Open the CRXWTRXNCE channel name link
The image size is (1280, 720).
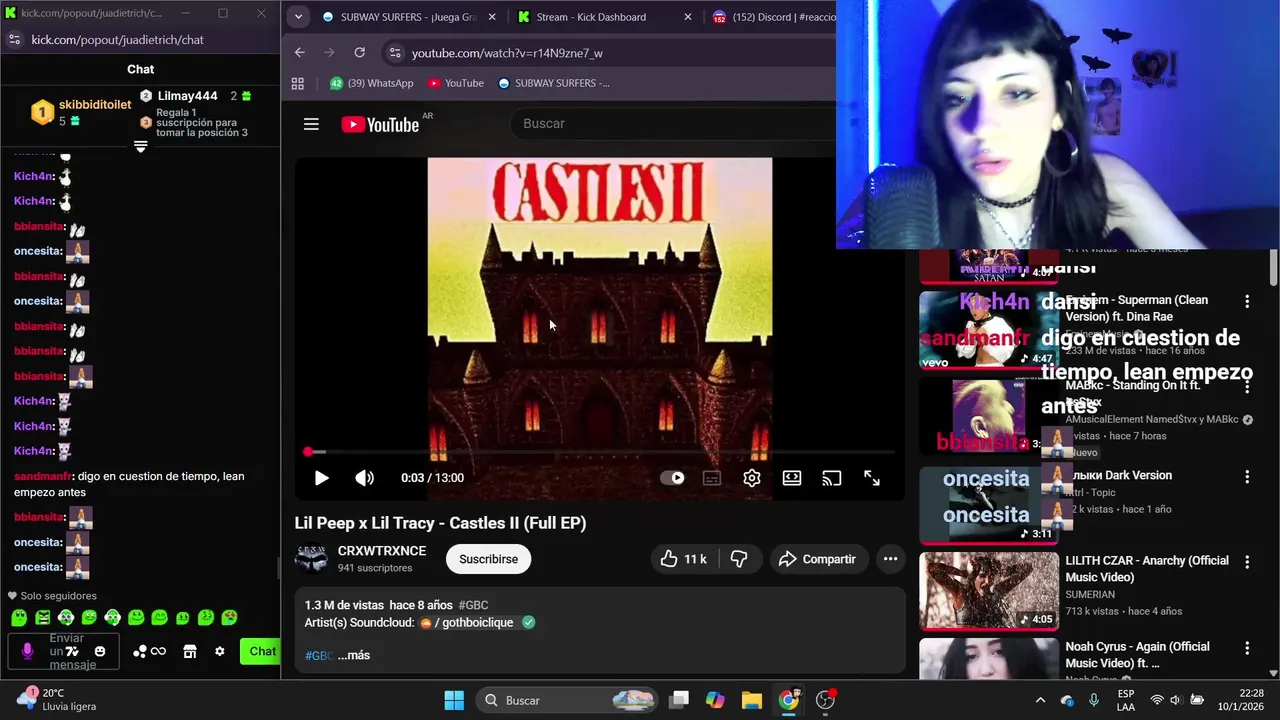pyautogui.click(x=382, y=551)
